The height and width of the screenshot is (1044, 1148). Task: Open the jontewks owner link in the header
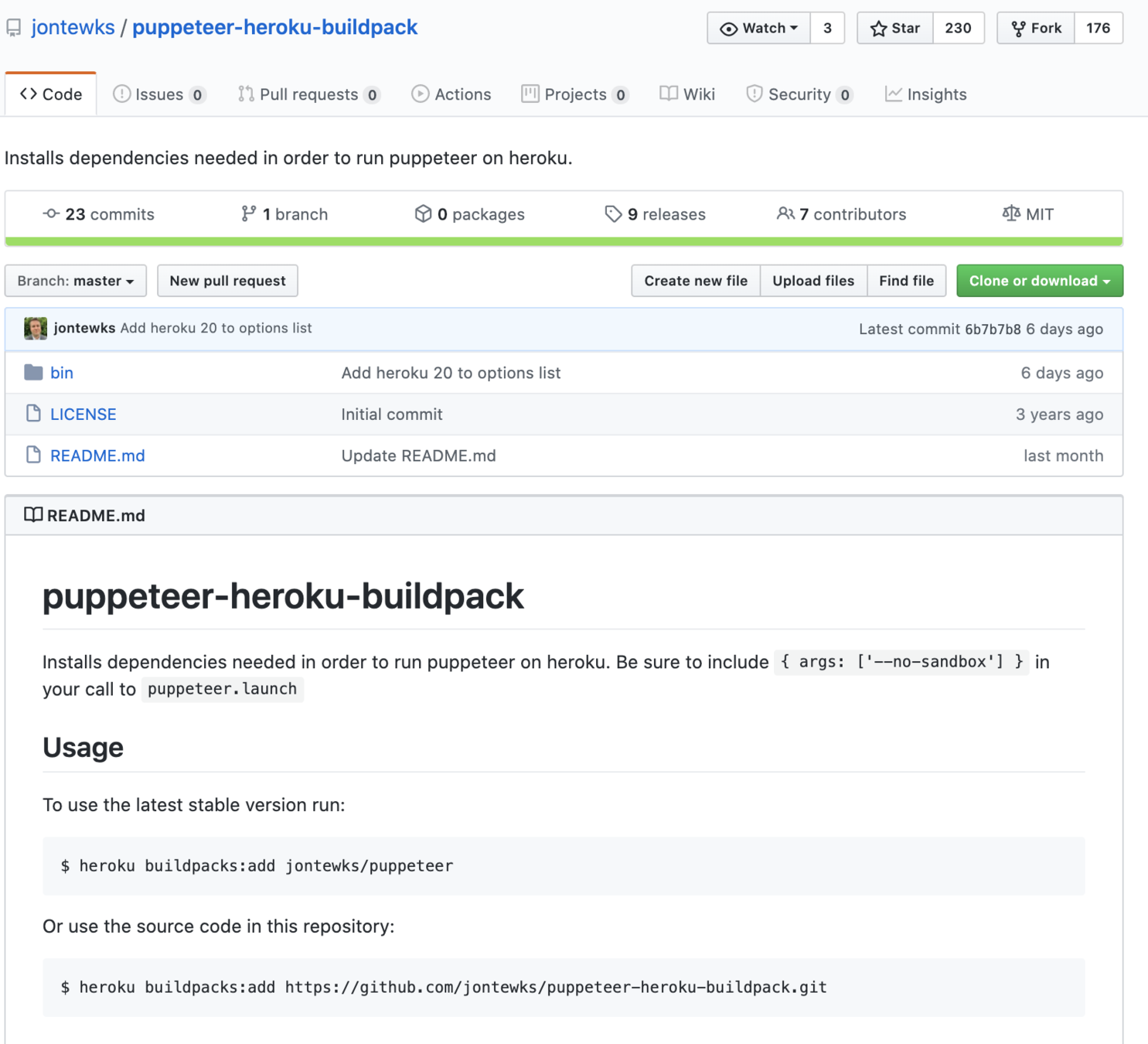pos(73,28)
